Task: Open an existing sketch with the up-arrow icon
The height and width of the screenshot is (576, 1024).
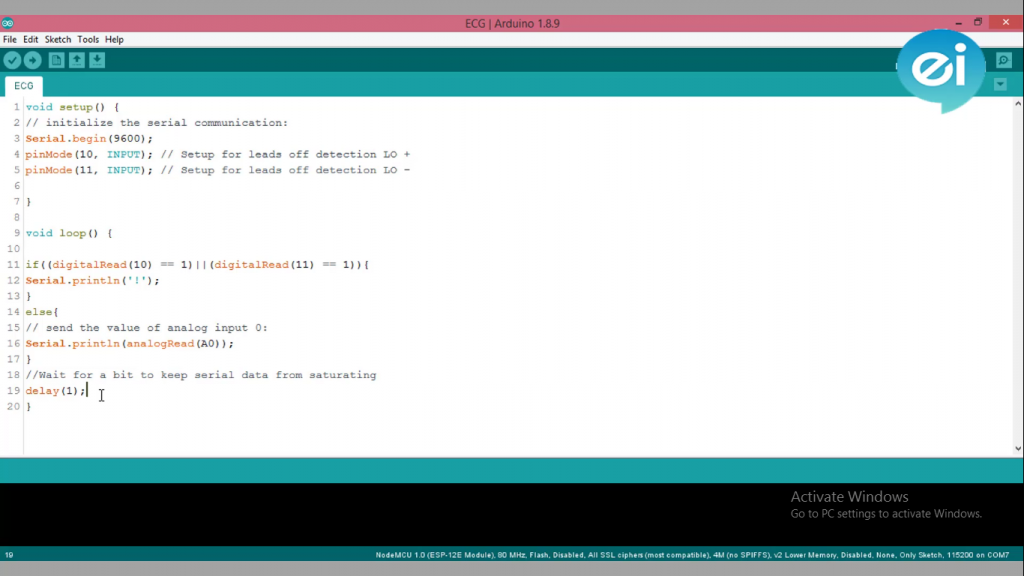Action: 76,60
